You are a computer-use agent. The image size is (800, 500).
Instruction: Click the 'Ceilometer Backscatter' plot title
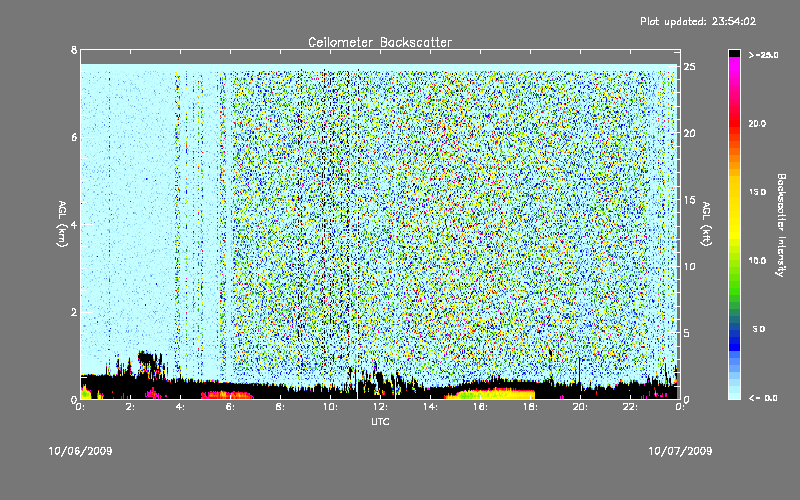click(380, 42)
